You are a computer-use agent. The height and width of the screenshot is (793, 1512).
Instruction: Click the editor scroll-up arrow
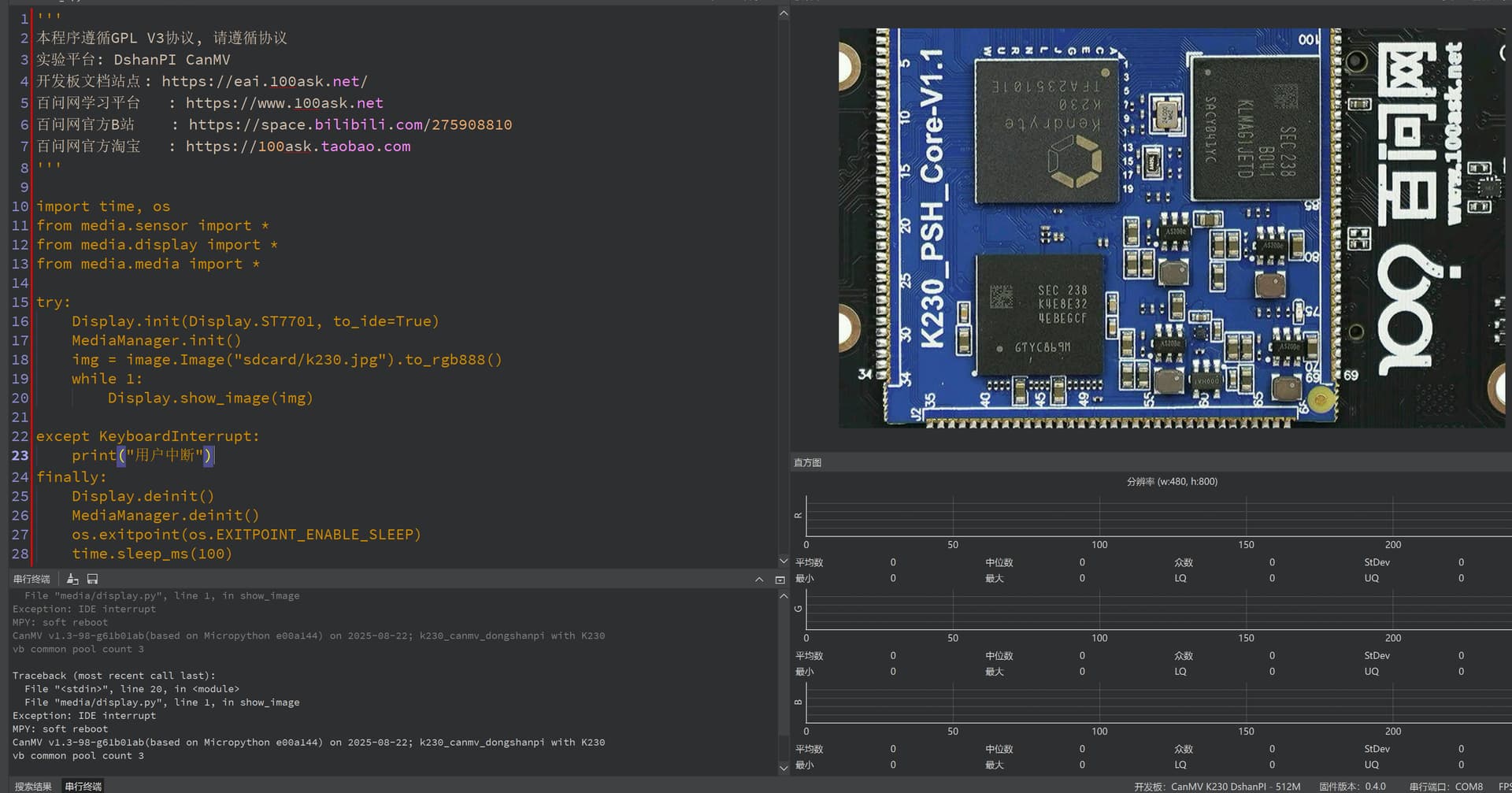784,13
